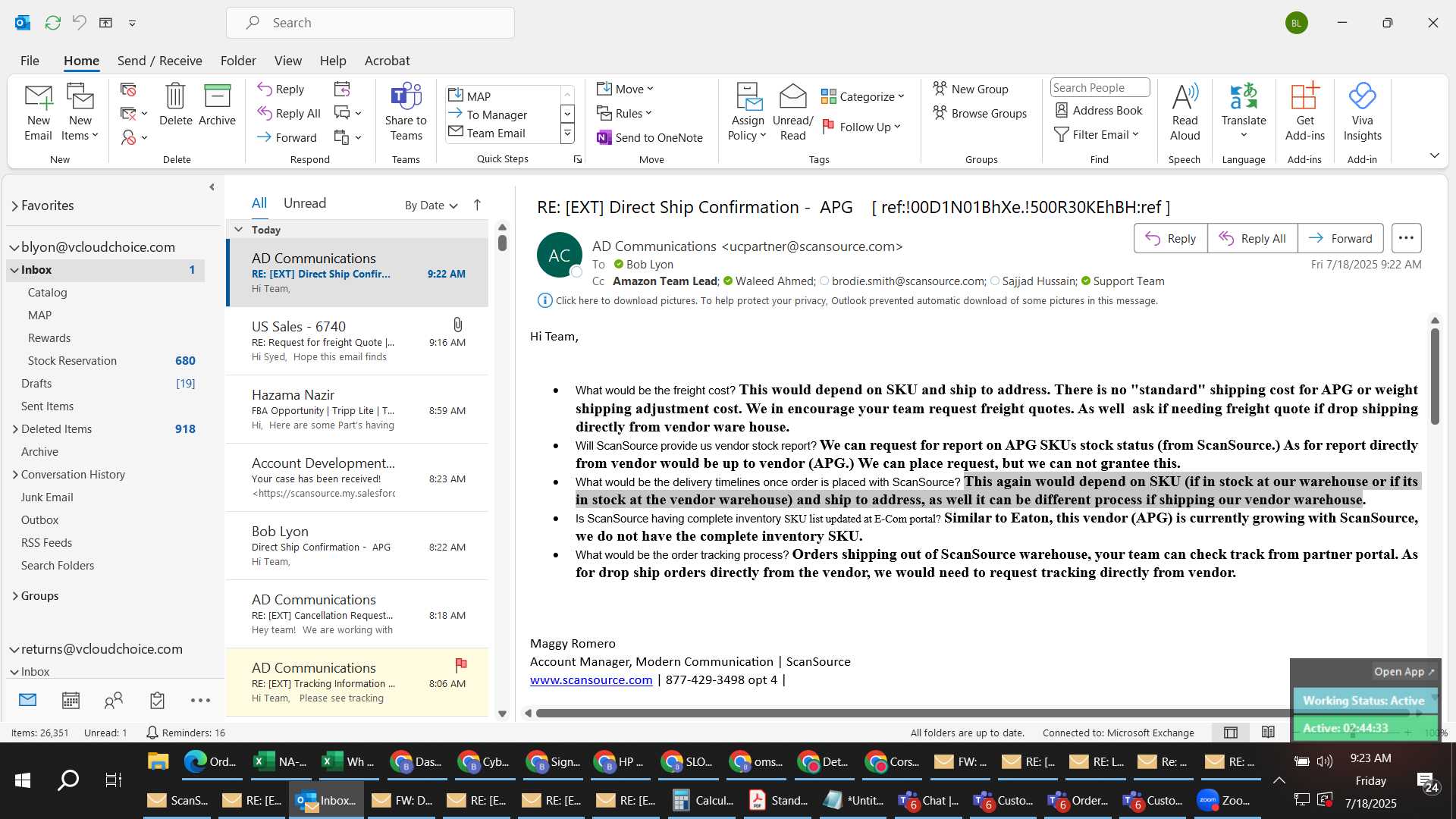Switch to the Send / Receive tab
The image size is (1456, 819).
pyautogui.click(x=159, y=61)
